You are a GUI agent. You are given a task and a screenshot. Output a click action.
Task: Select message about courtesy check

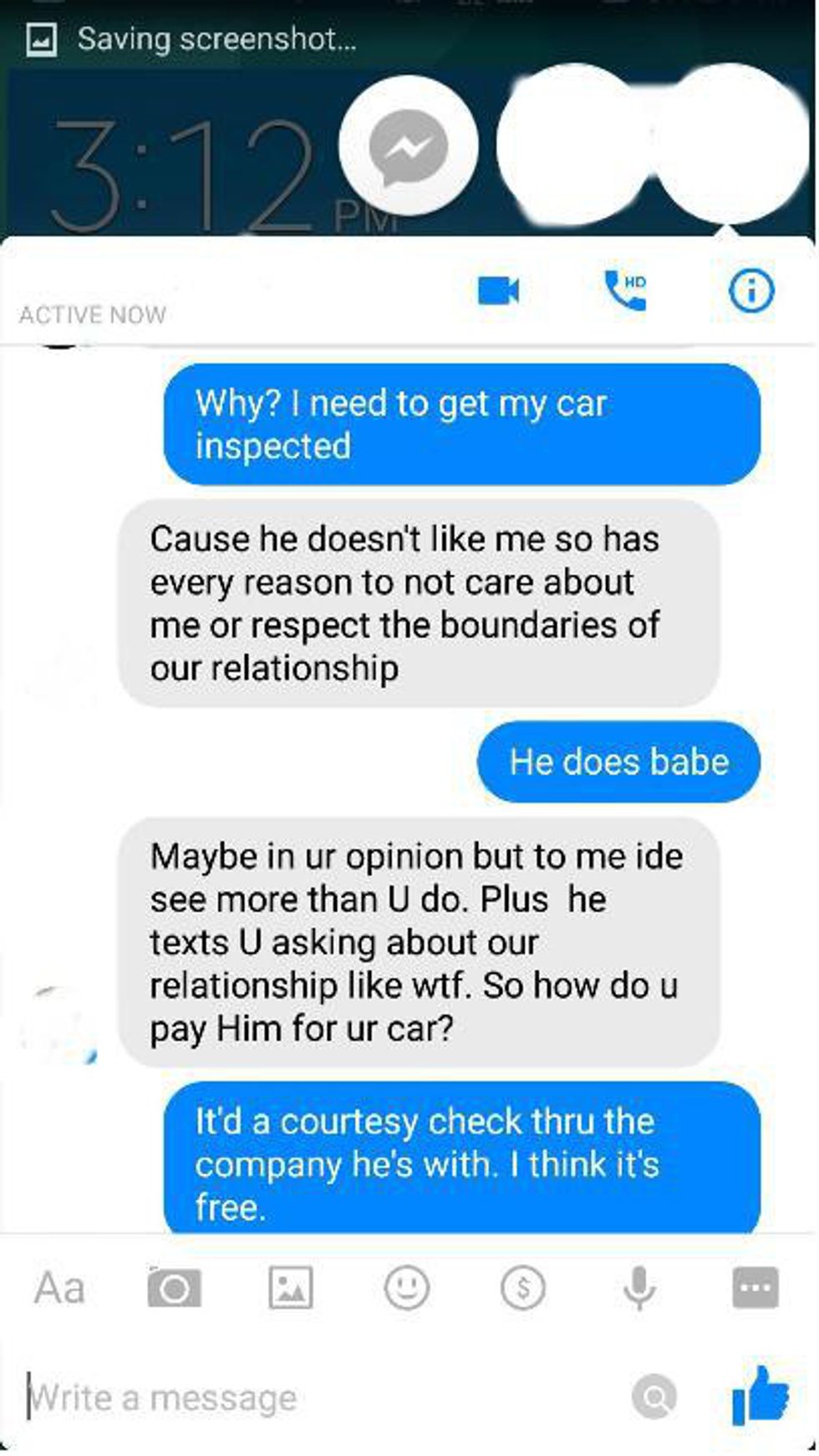click(462, 1158)
